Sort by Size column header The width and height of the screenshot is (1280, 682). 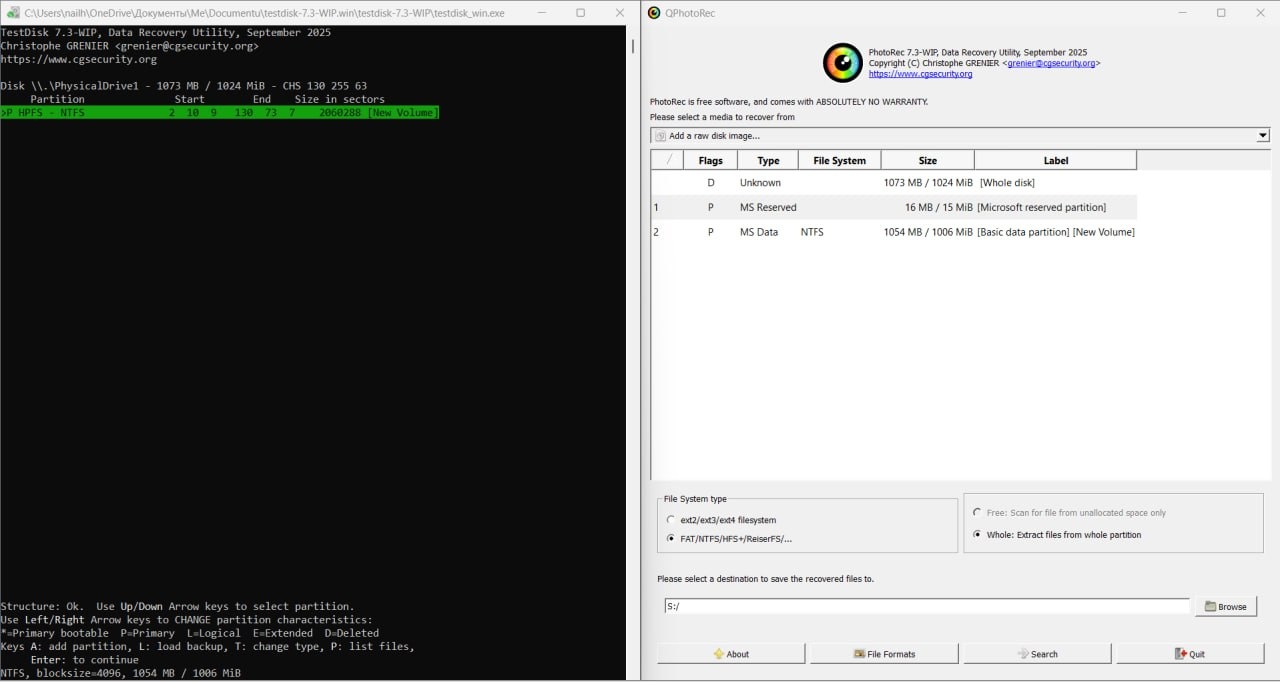click(928, 160)
